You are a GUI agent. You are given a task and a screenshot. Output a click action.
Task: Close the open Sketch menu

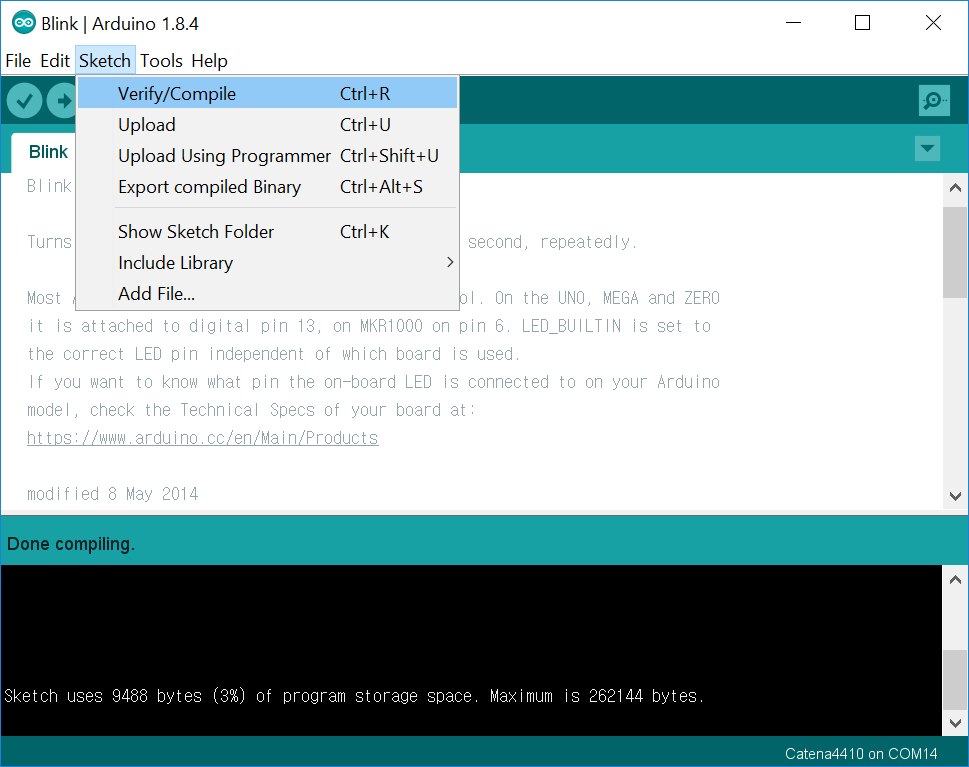click(105, 61)
